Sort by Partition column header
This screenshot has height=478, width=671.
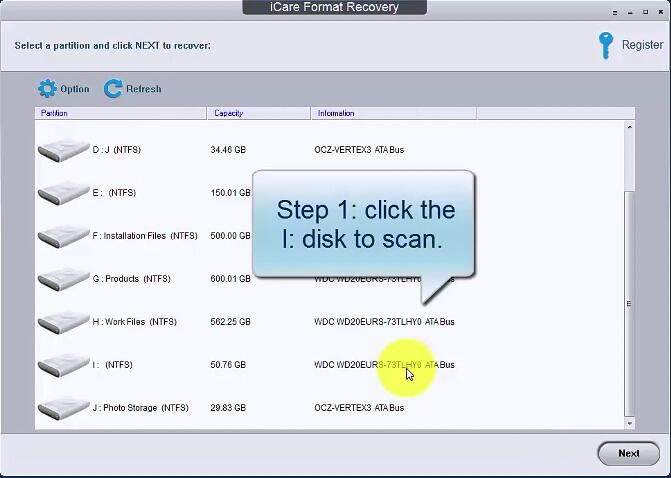(x=120, y=113)
